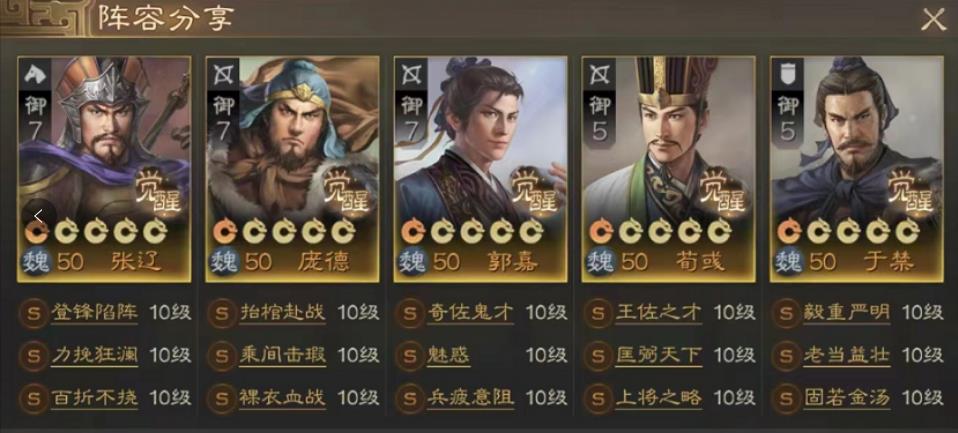
Task: Click the 裸衣血战 skill entry
Action: pyautogui.click(x=282, y=398)
